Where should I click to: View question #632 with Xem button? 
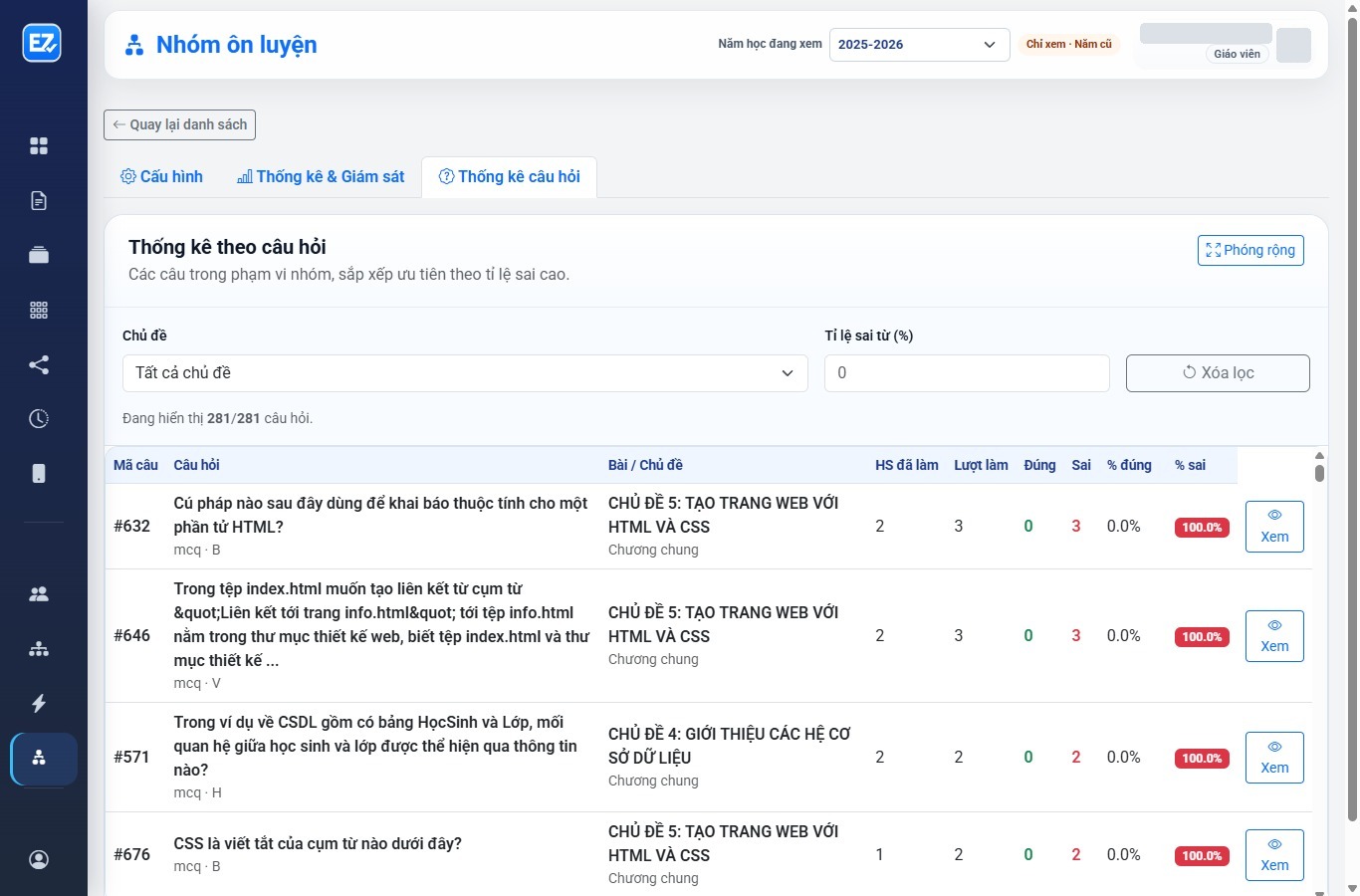coord(1274,527)
